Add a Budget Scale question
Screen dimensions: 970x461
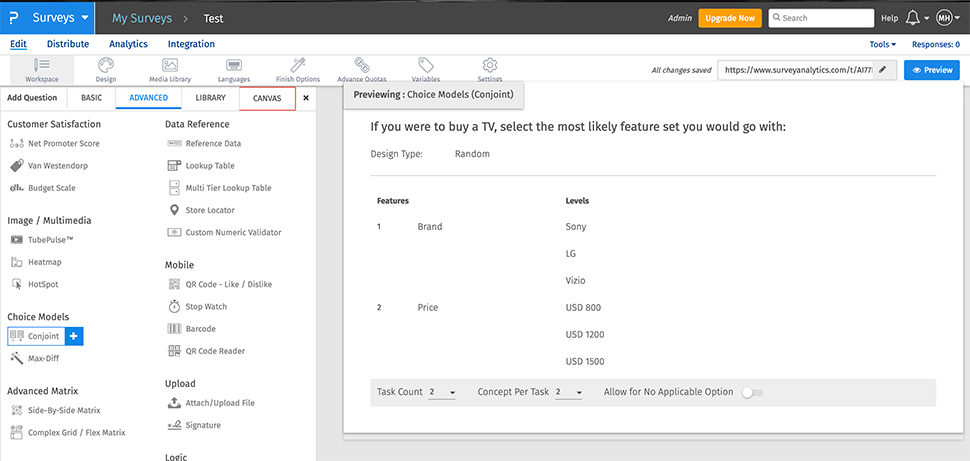(43, 188)
